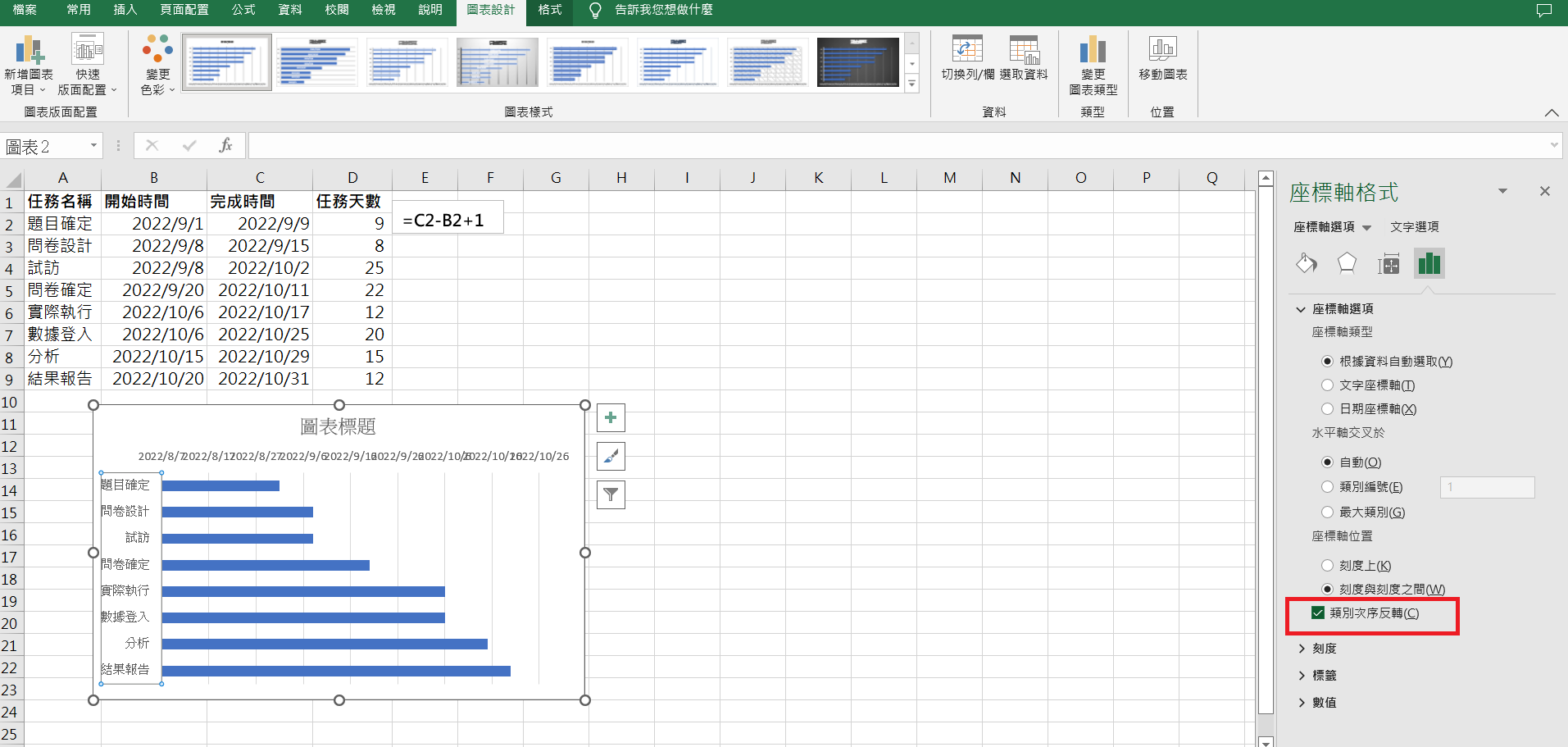Open the 檔案 menu tab
The image size is (1568, 747).
point(25,10)
